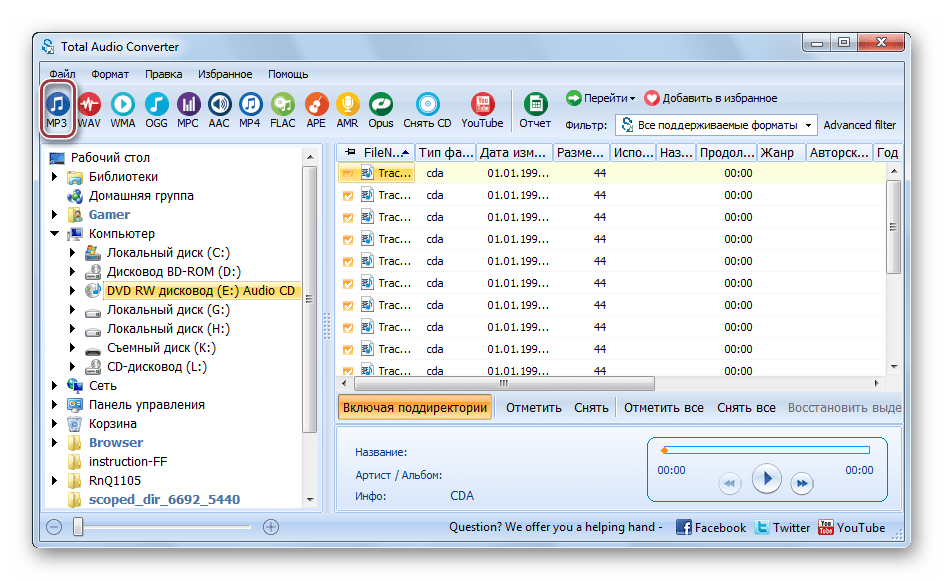Viewport: 944px width, 581px height.
Task: Uncheck the first track's checkbox
Action: click(348, 173)
